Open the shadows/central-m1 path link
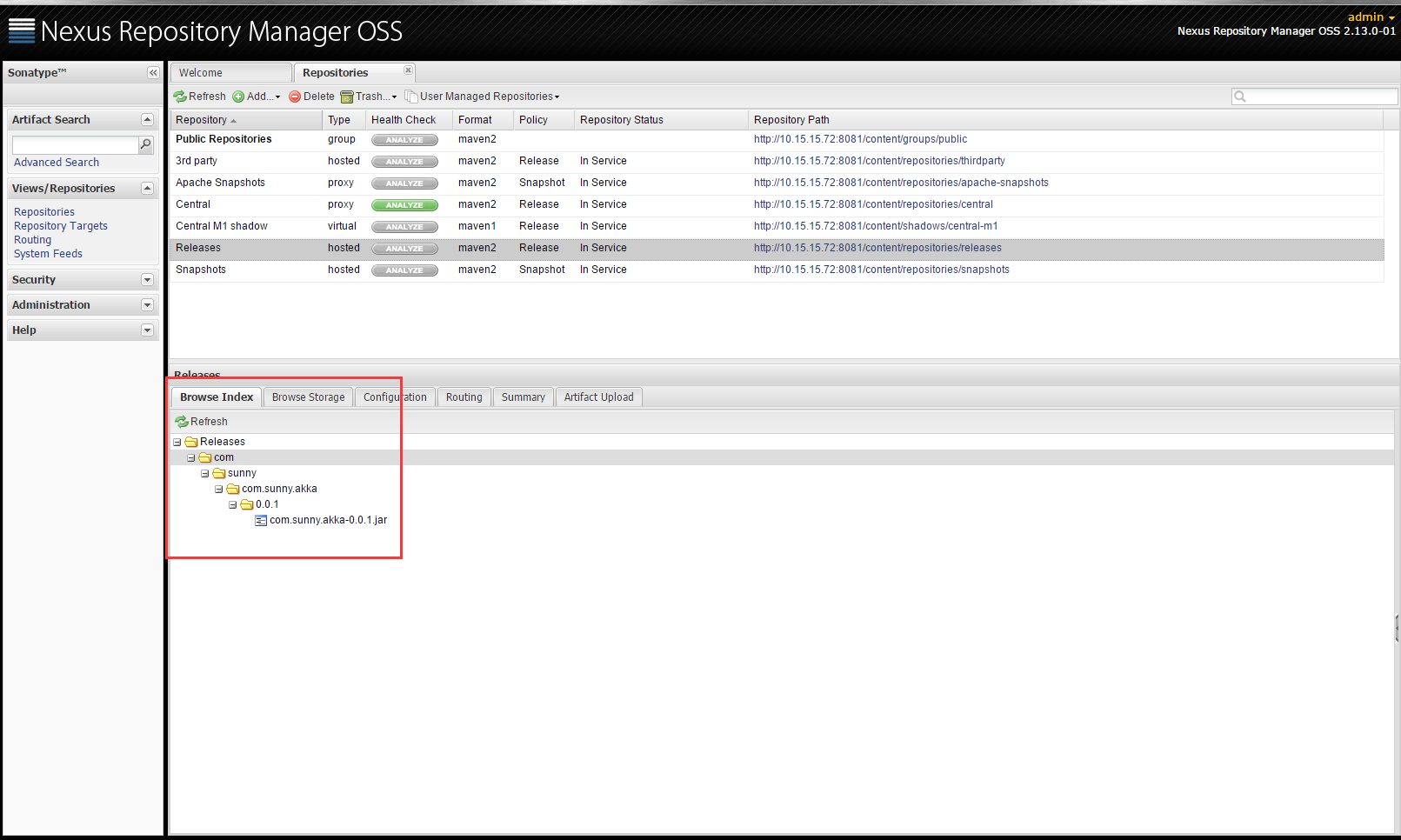Viewport: 1401px width, 840px height. coord(876,226)
